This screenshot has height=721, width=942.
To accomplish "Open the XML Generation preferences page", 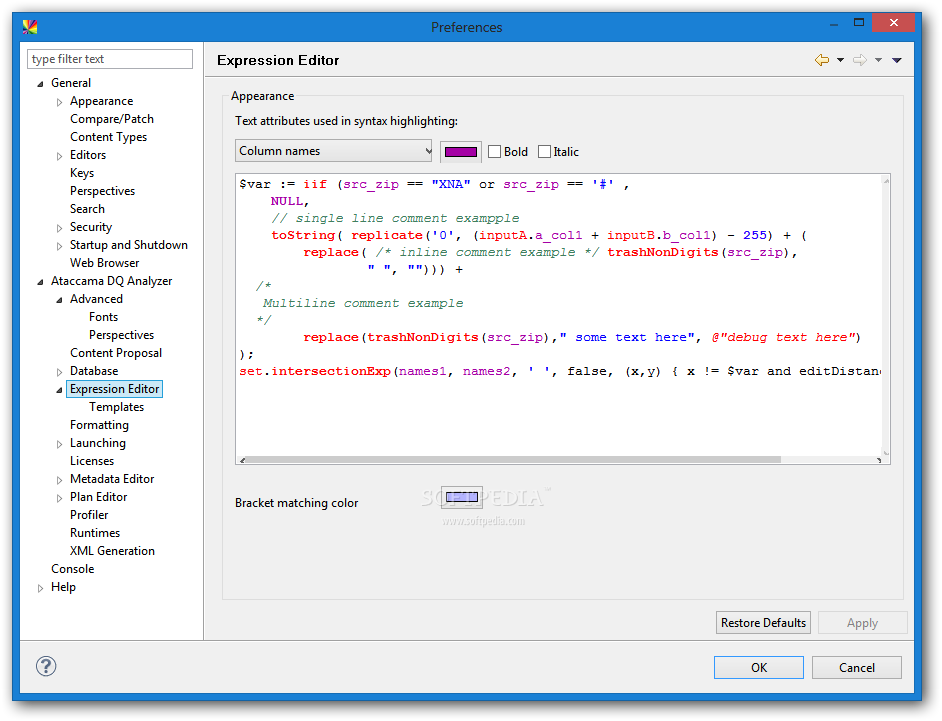I will 112,551.
